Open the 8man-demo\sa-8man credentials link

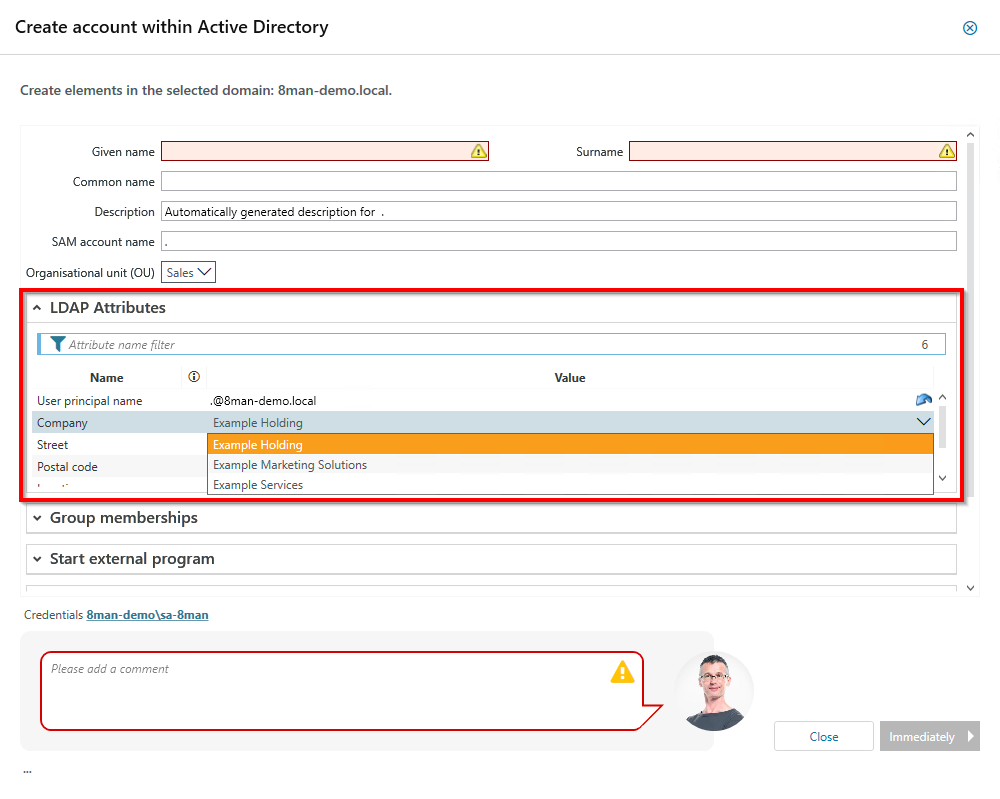pyautogui.click(x=145, y=615)
